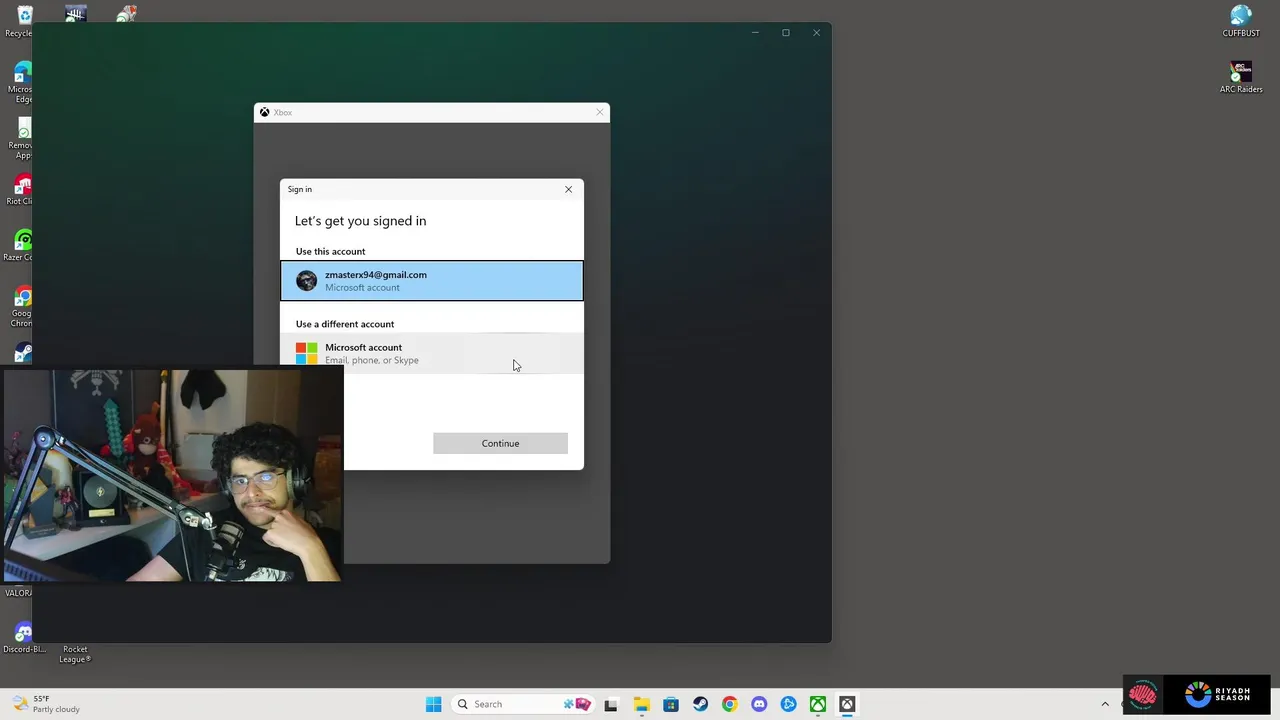Open Google Chrome desktop shortcut
This screenshot has height=720, width=1280.
21,306
